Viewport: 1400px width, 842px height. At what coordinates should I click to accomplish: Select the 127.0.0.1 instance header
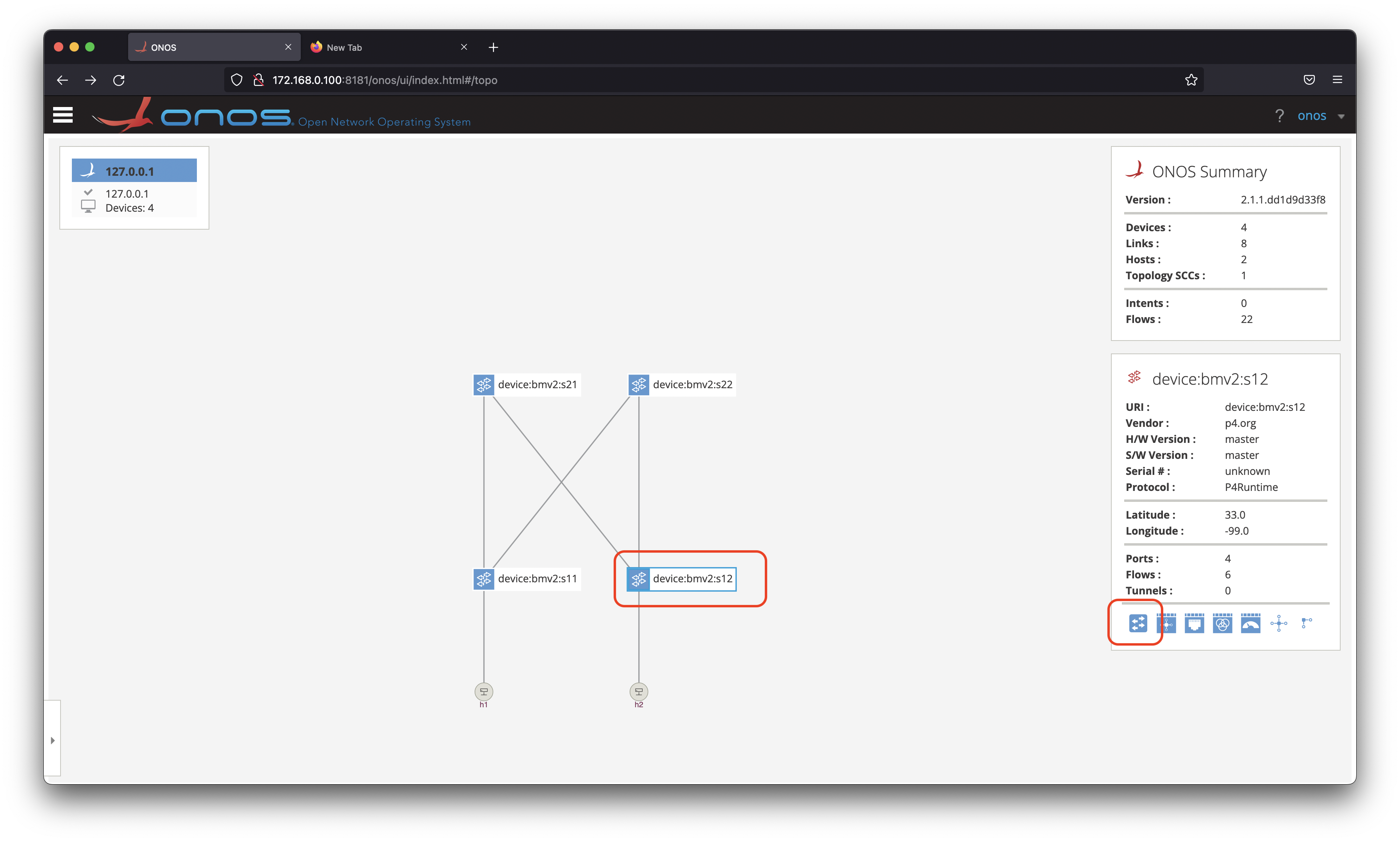tap(134, 171)
